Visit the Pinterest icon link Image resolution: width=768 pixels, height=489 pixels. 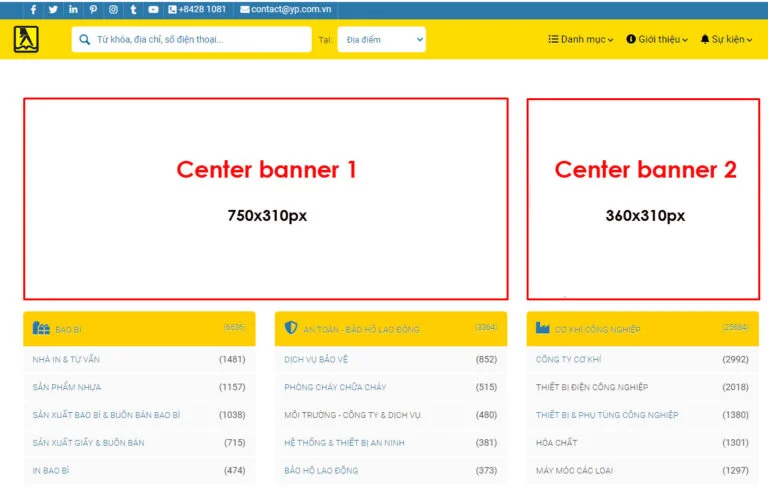93,9
